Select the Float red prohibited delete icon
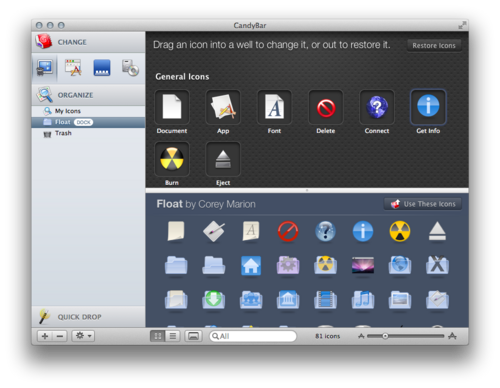Image resolution: width=500 pixels, height=388 pixels. [288, 231]
